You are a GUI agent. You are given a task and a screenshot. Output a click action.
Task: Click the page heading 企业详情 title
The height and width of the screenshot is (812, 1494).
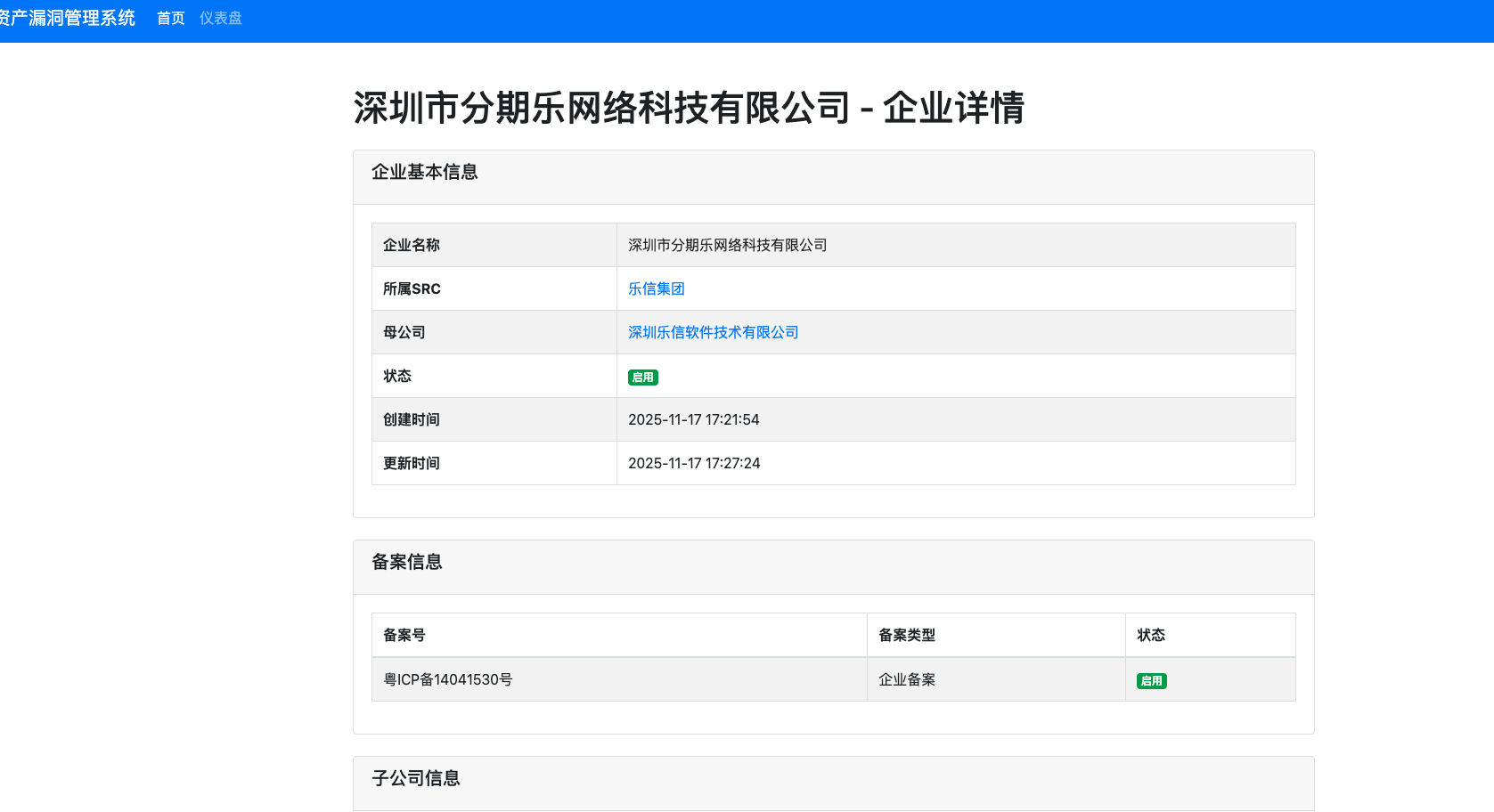[688, 108]
